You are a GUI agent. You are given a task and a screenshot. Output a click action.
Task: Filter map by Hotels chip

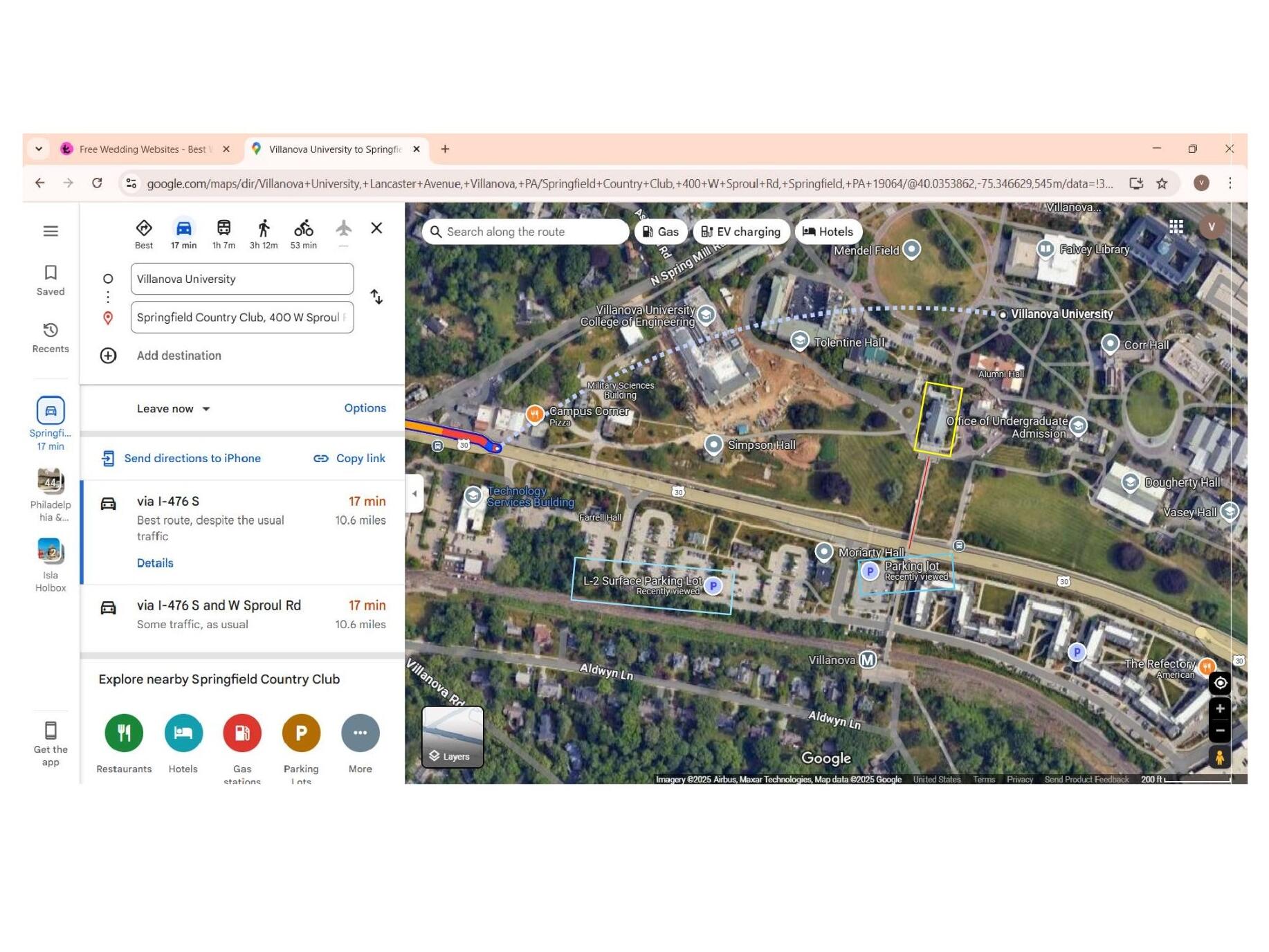click(x=828, y=232)
